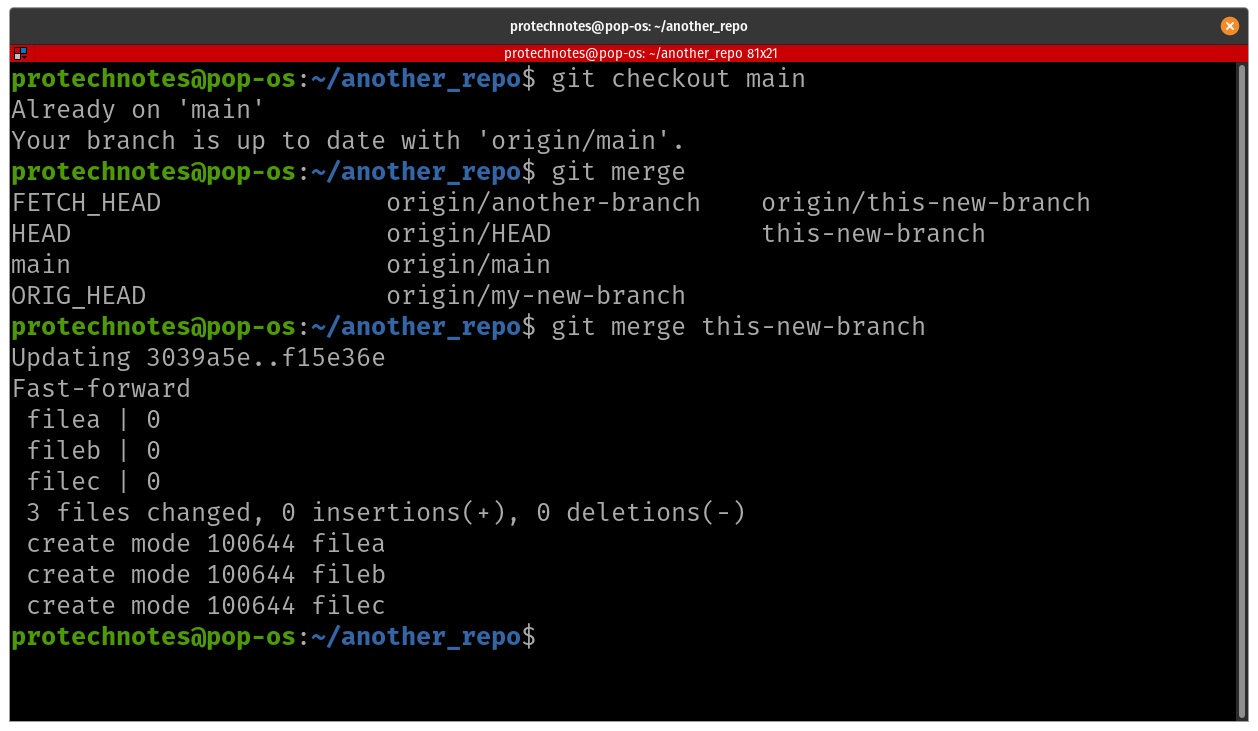Screen dimensions: 1258x731
Task: Click the 'create mode 100644 fileb' line
Action: pos(206,575)
